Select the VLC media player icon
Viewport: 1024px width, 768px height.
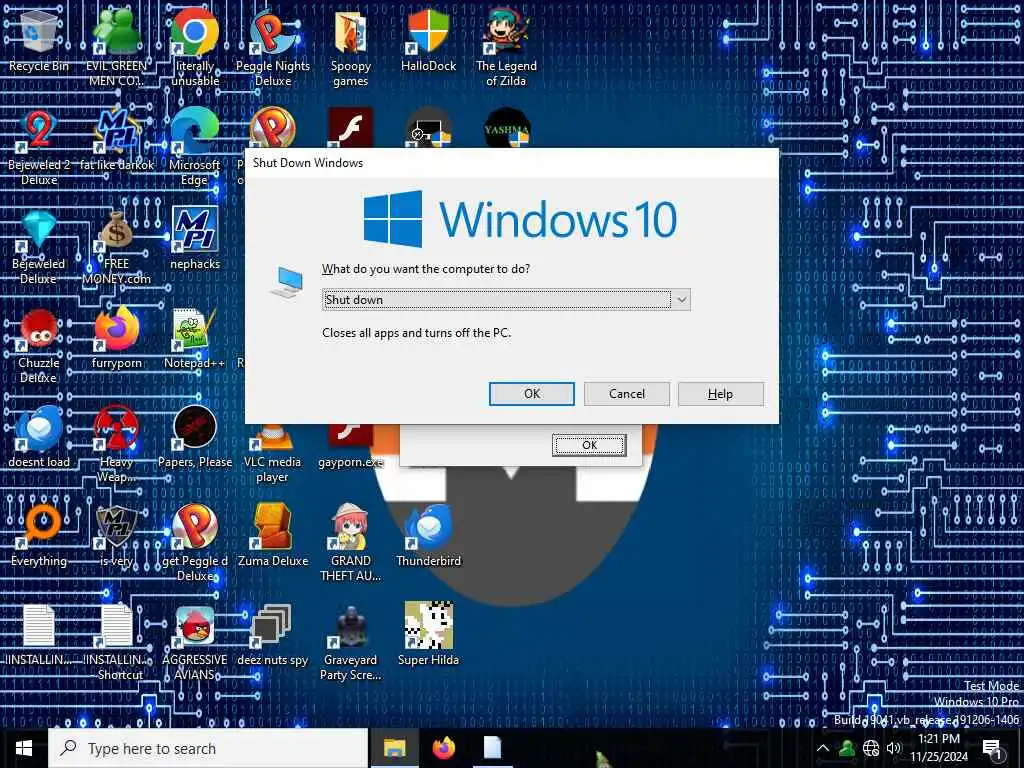click(x=272, y=454)
